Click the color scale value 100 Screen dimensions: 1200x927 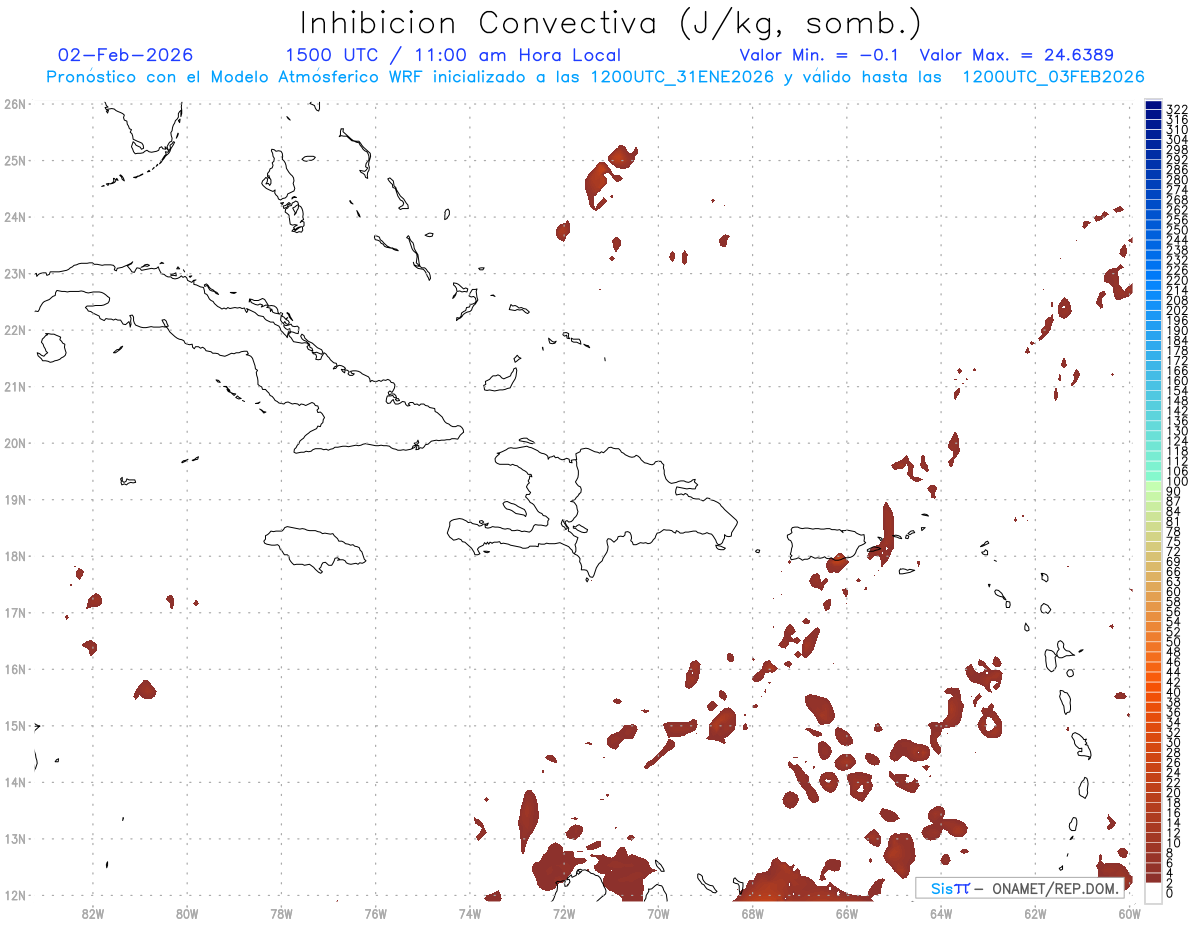pos(1176,481)
